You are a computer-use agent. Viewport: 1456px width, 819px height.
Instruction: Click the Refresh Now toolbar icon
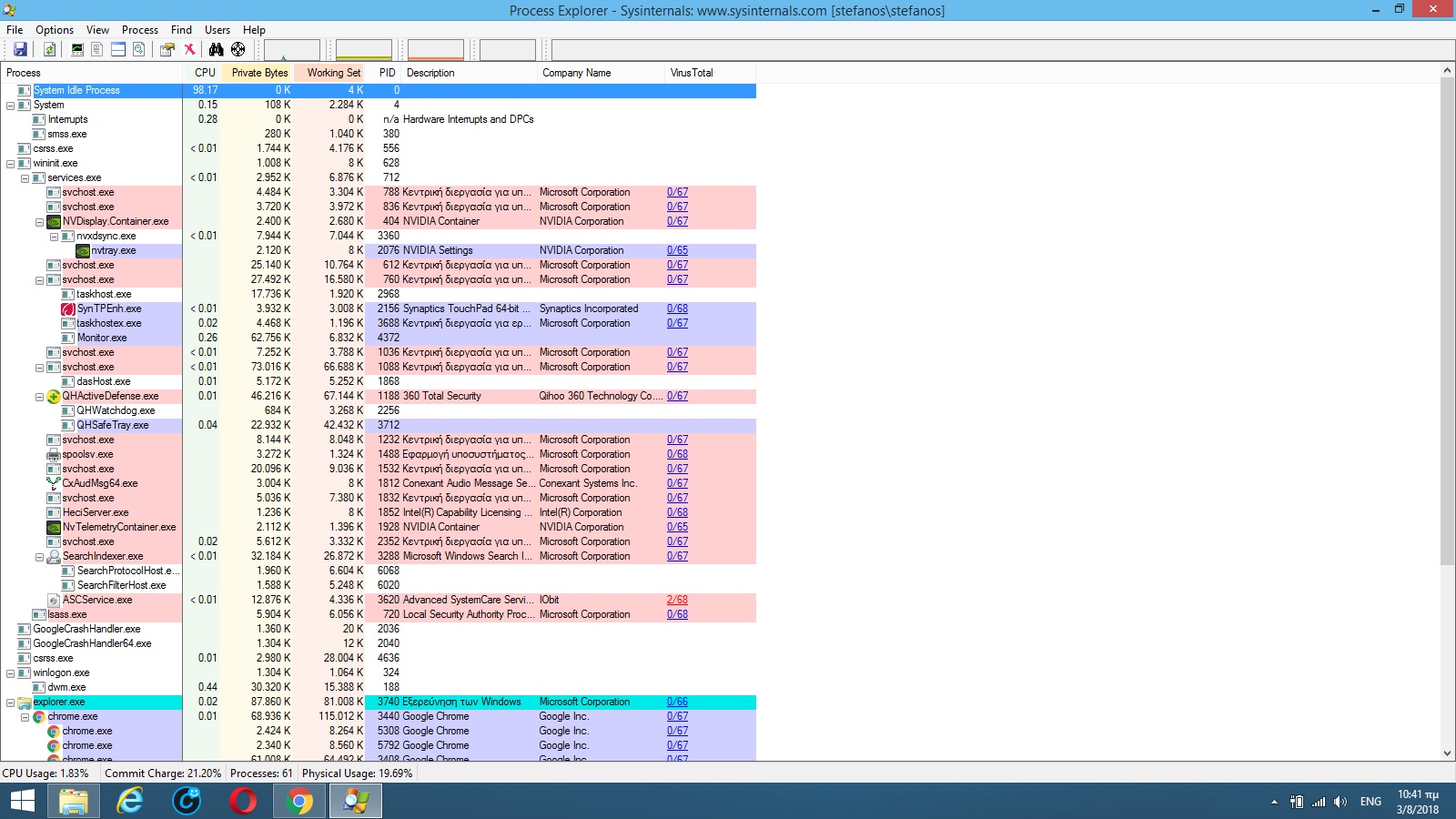tap(50, 49)
